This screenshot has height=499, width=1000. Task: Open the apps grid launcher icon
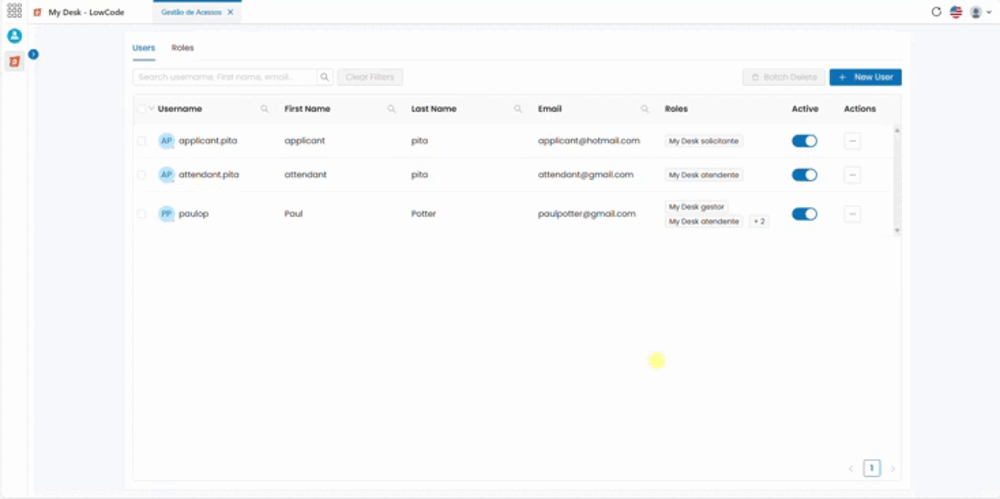(14, 11)
